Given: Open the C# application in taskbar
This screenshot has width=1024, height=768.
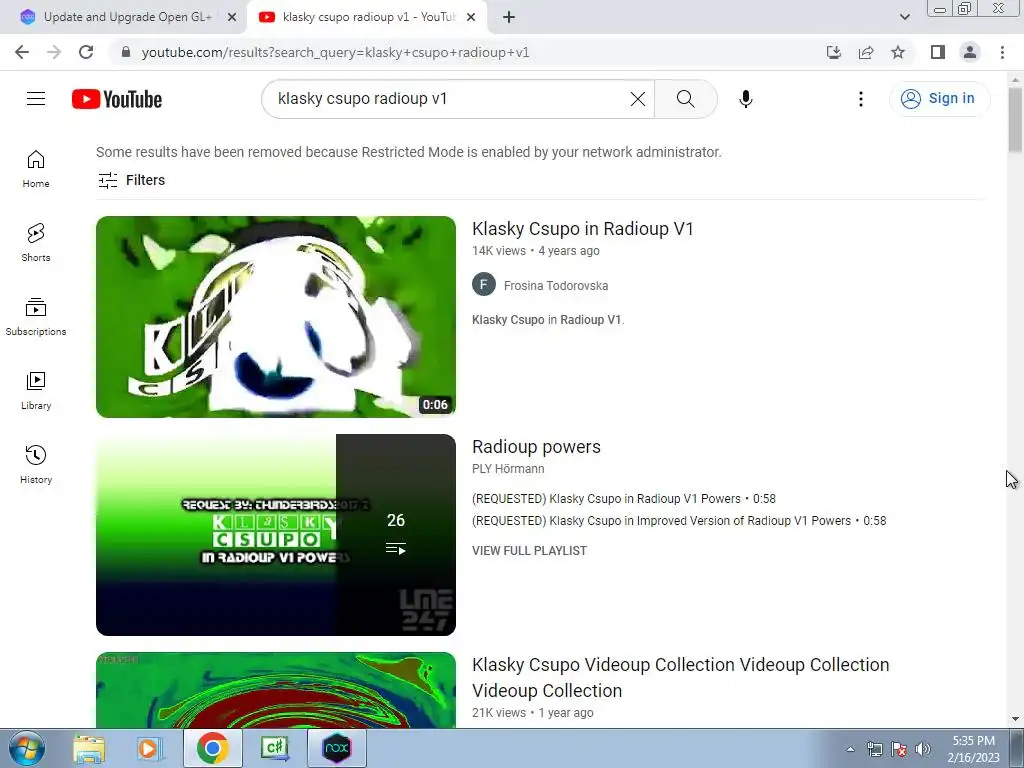Looking at the screenshot, I should (x=276, y=748).
